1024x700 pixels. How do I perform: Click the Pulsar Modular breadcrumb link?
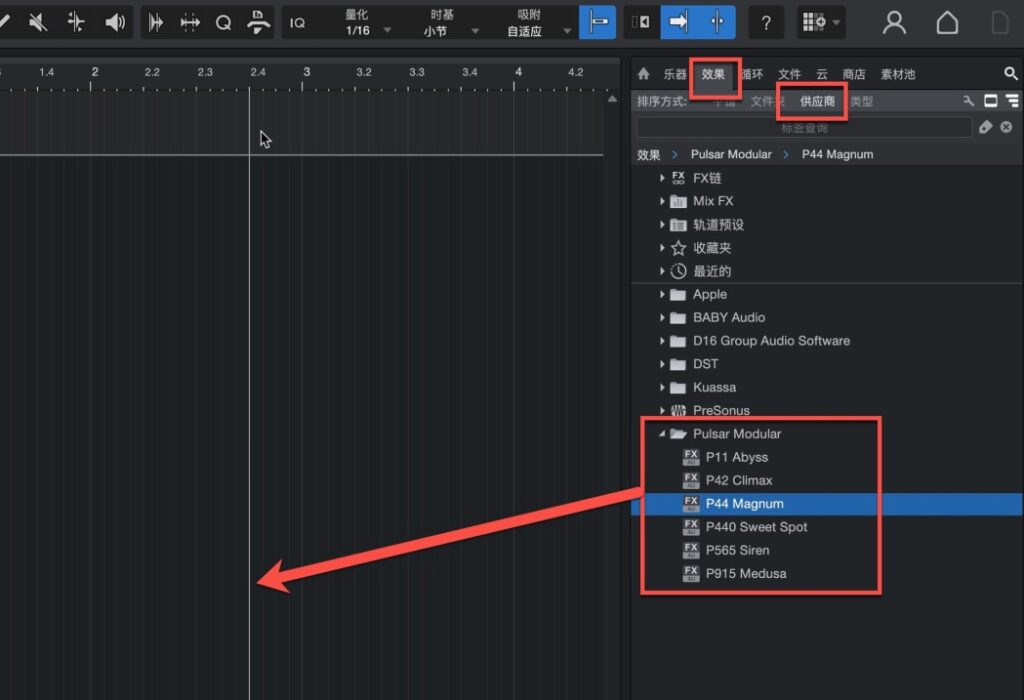[x=729, y=154]
